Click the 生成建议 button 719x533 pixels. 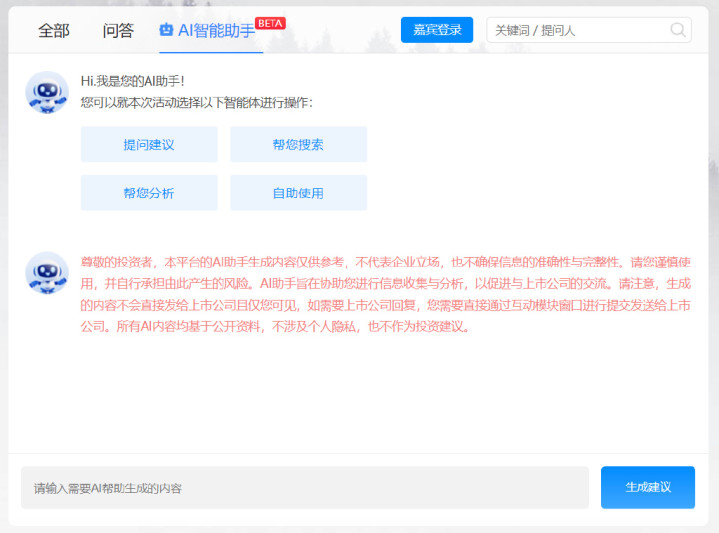648,488
